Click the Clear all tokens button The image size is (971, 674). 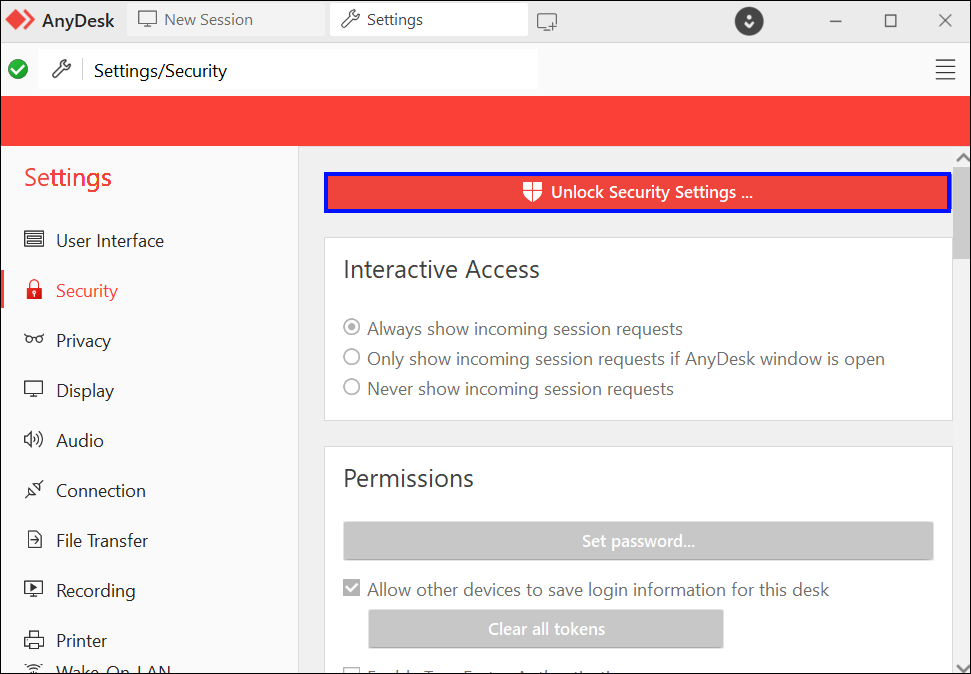click(546, 629)
